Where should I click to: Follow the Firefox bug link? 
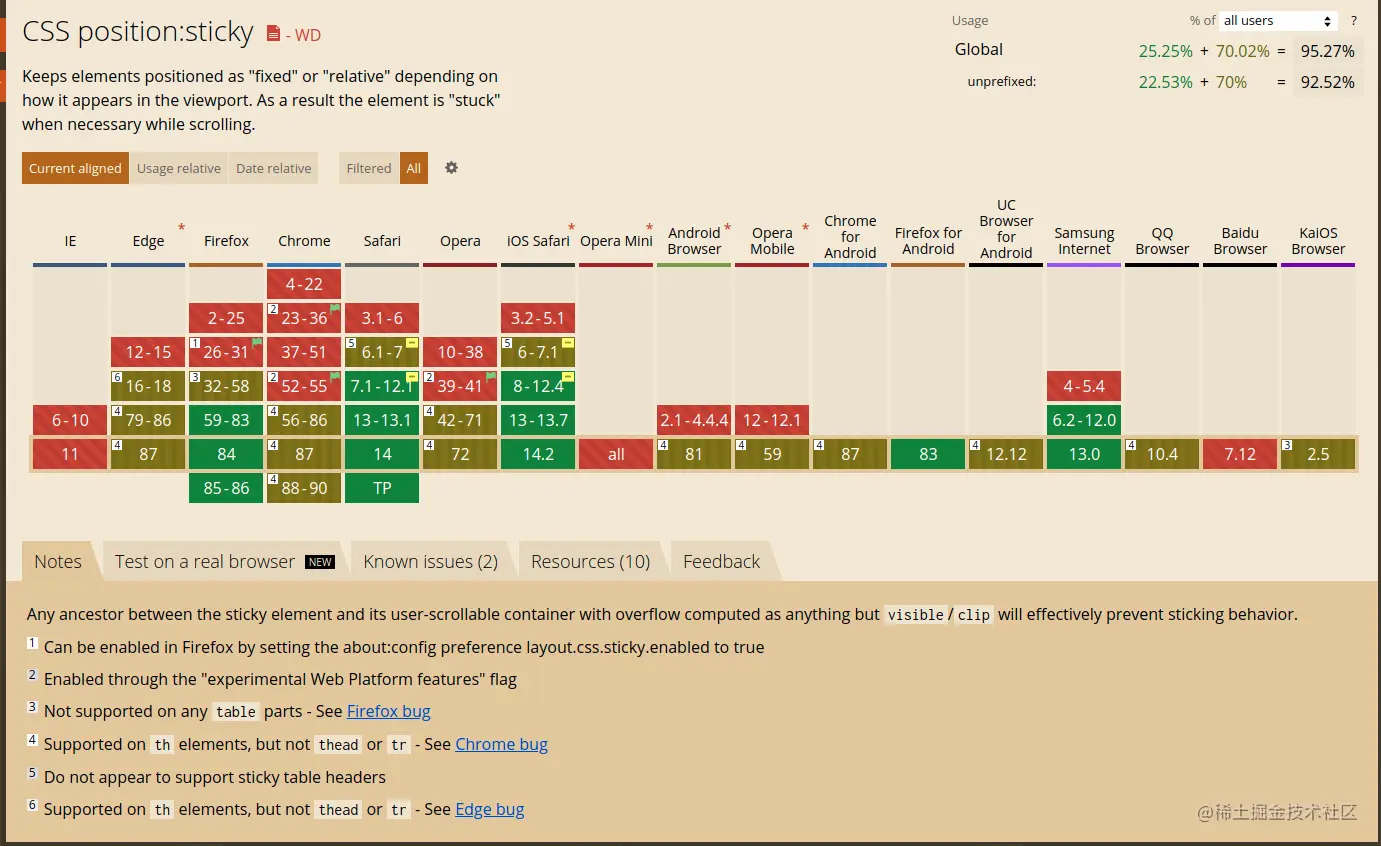coord(389,711)
